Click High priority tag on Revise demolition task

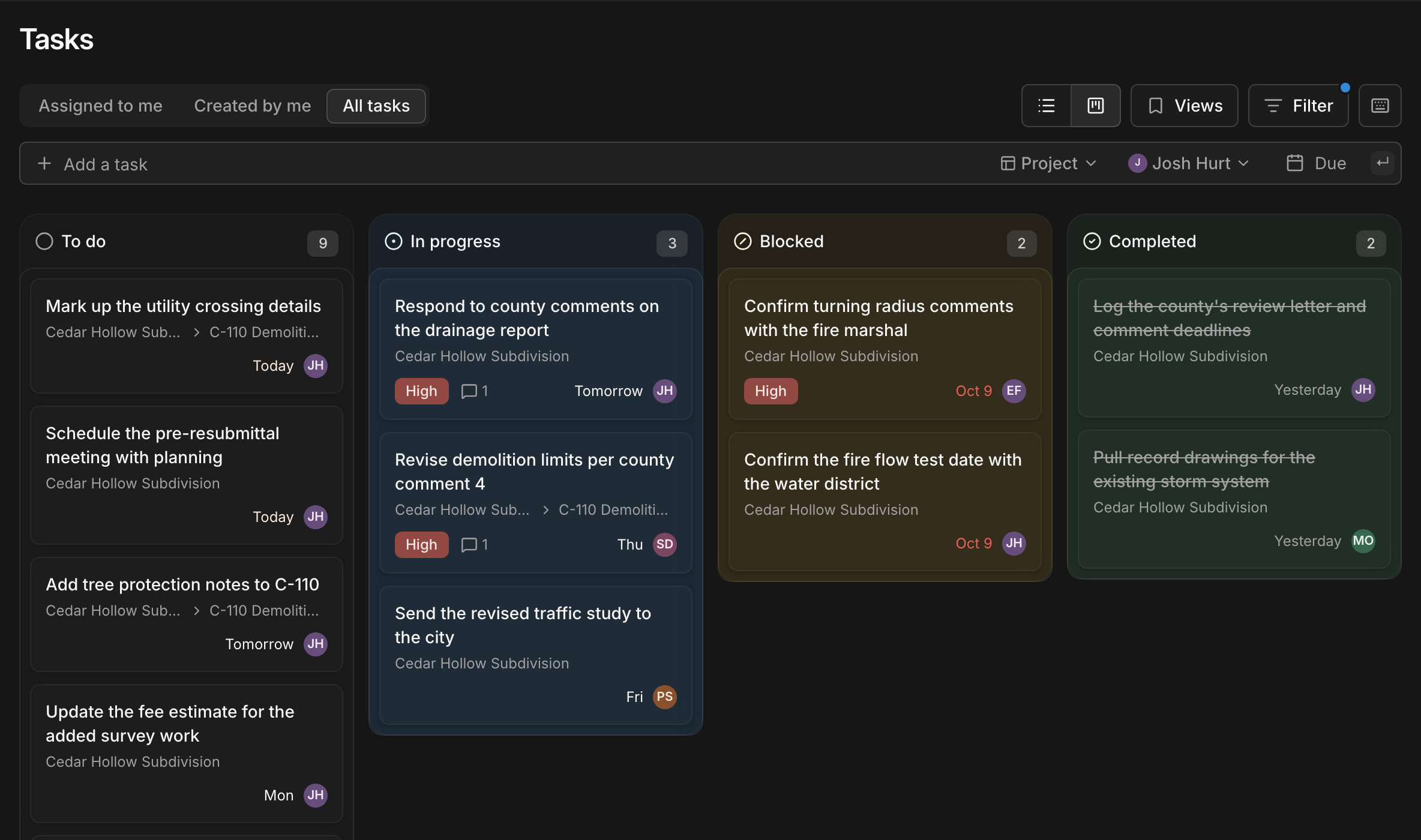click(421, 545)
